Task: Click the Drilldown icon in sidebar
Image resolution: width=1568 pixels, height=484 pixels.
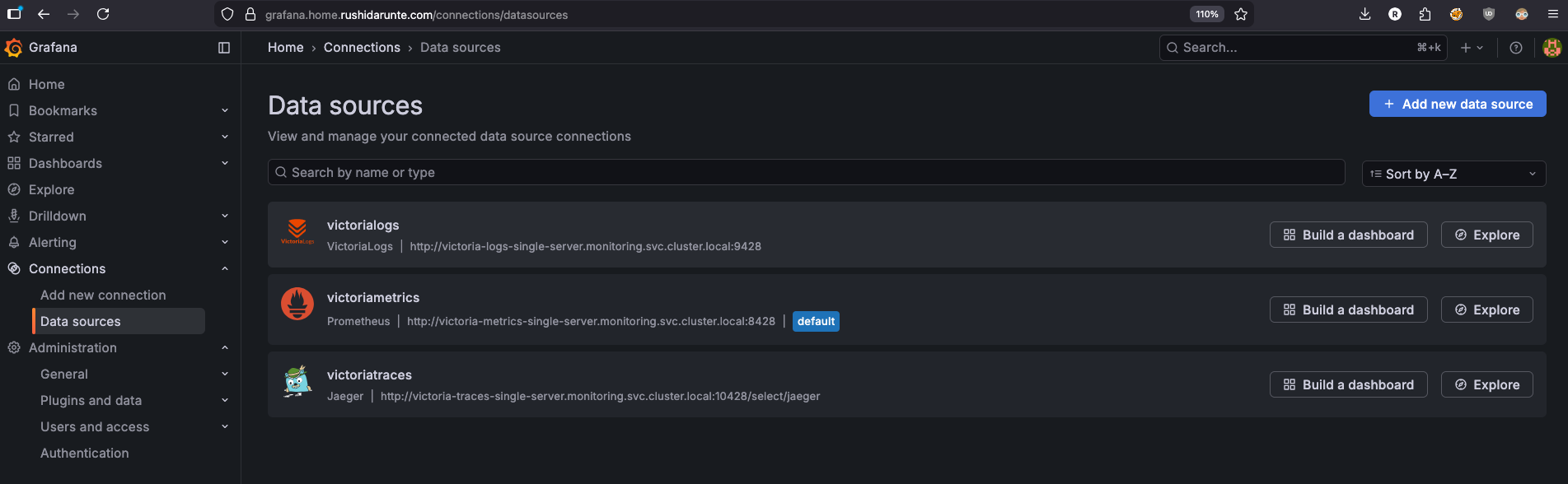Action: (x=14, y=216)
